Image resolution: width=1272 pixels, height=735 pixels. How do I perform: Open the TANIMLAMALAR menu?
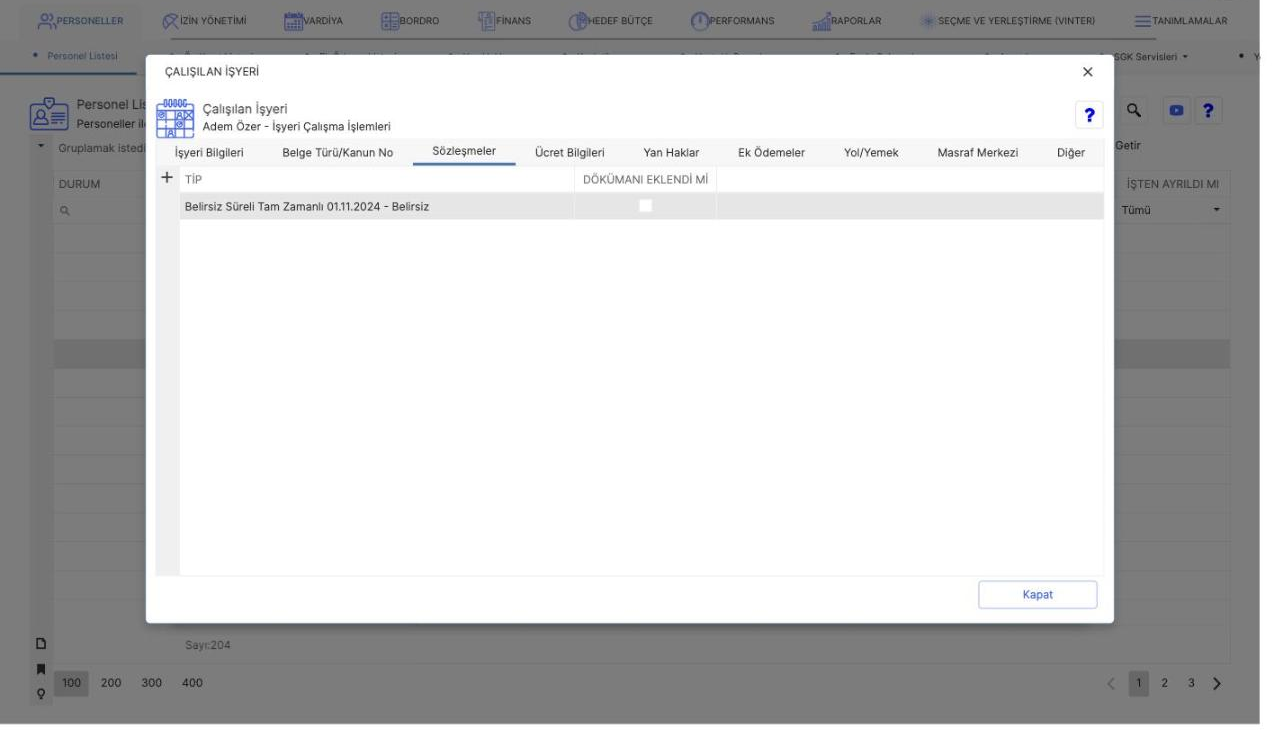[x=1181, y=21]
